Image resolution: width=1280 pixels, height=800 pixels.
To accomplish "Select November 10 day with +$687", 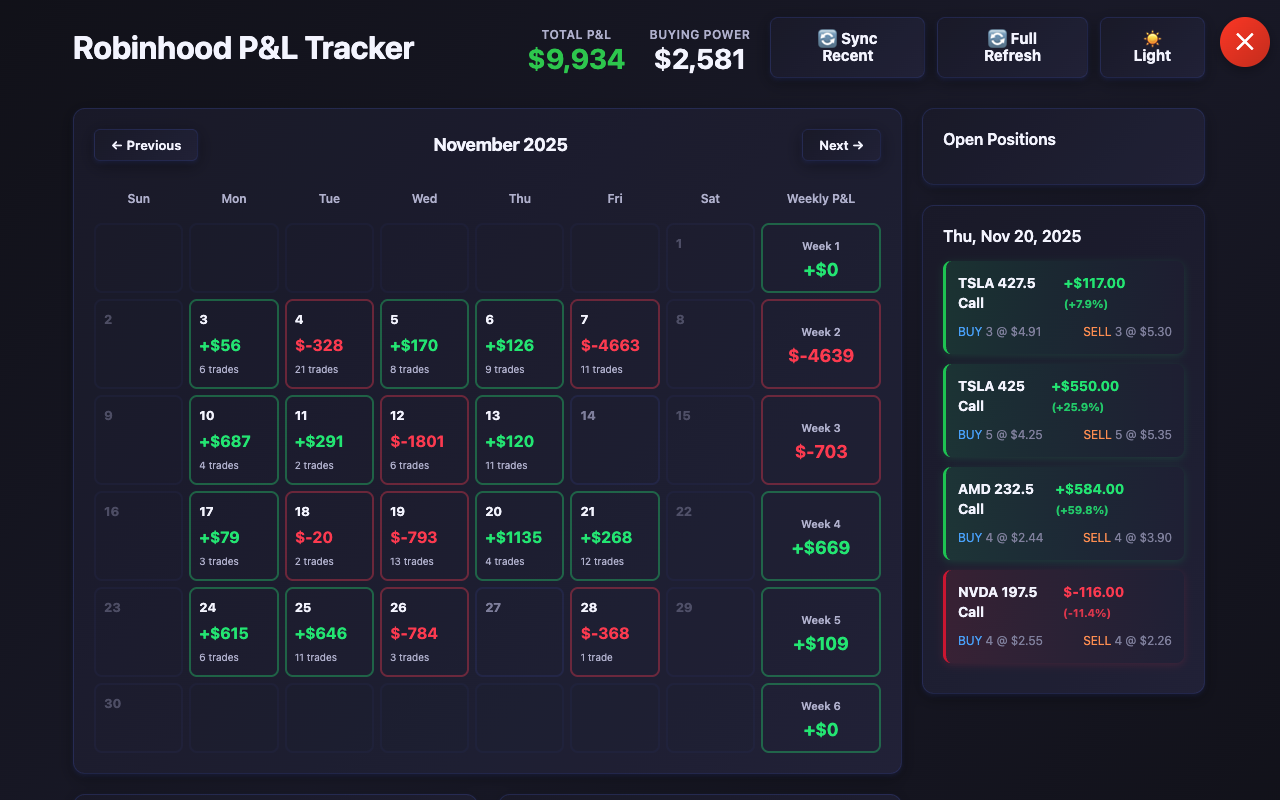I will click(234, 440).
